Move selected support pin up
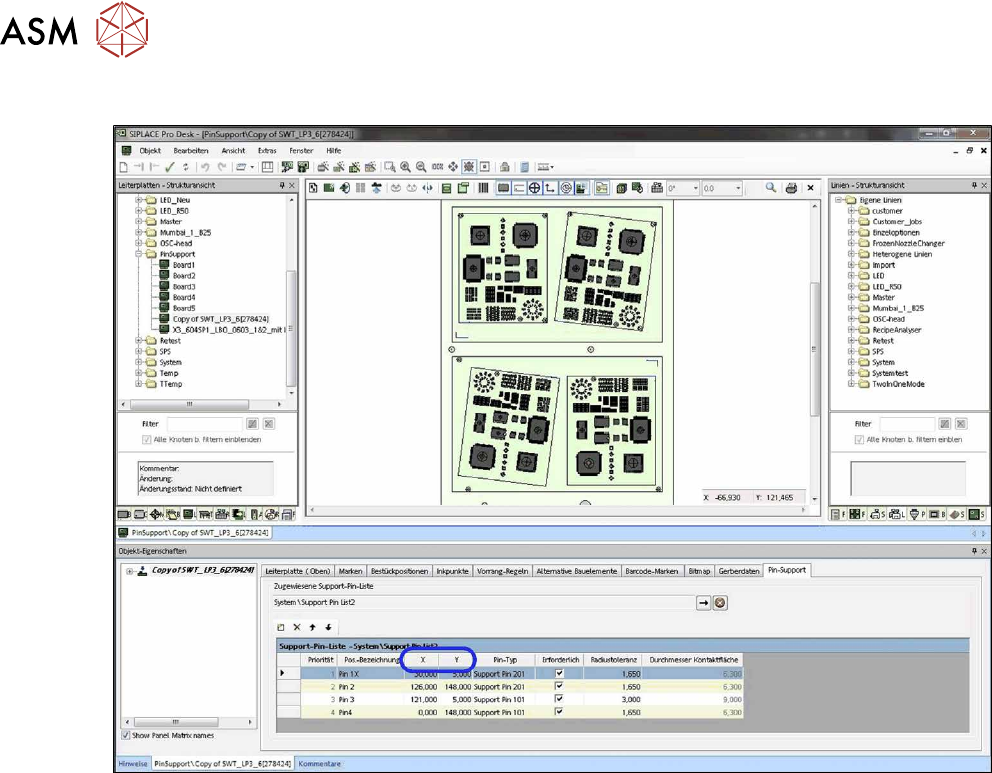The width and height of the screenshot is (992, 773). [312, 626]
